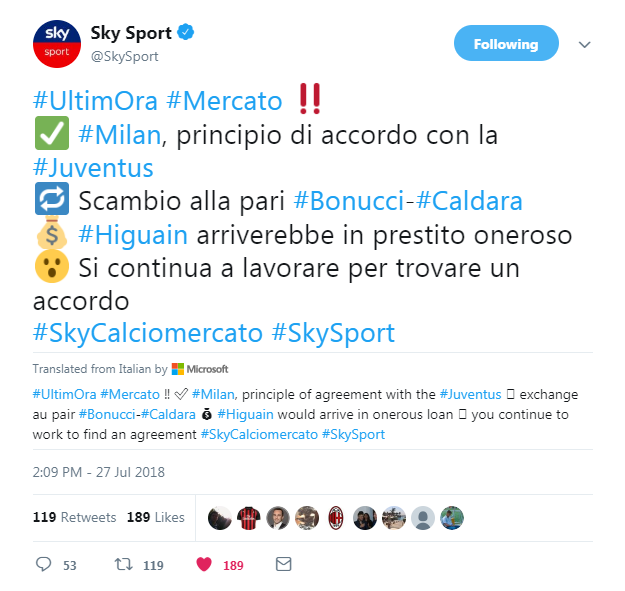This screenshot has height=591, width=625.
Task: Click the gray default profile avatar
Action: pyautogui.click(x=423, y=518)
